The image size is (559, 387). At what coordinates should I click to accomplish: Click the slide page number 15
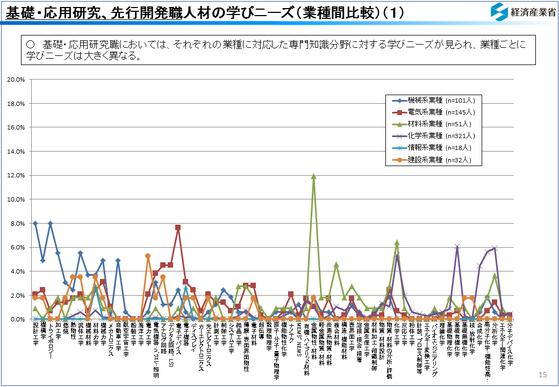pos(542,375)
